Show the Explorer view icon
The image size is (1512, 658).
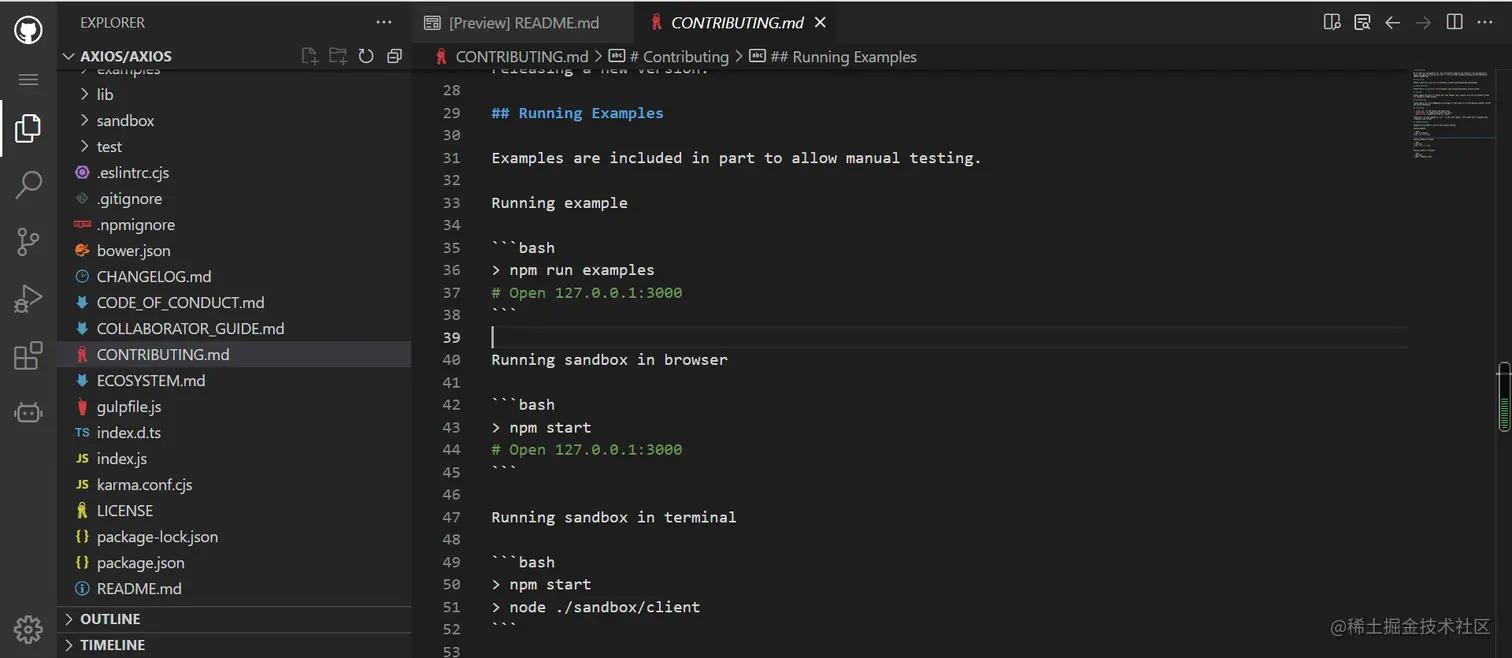click(x=28, y=128)
